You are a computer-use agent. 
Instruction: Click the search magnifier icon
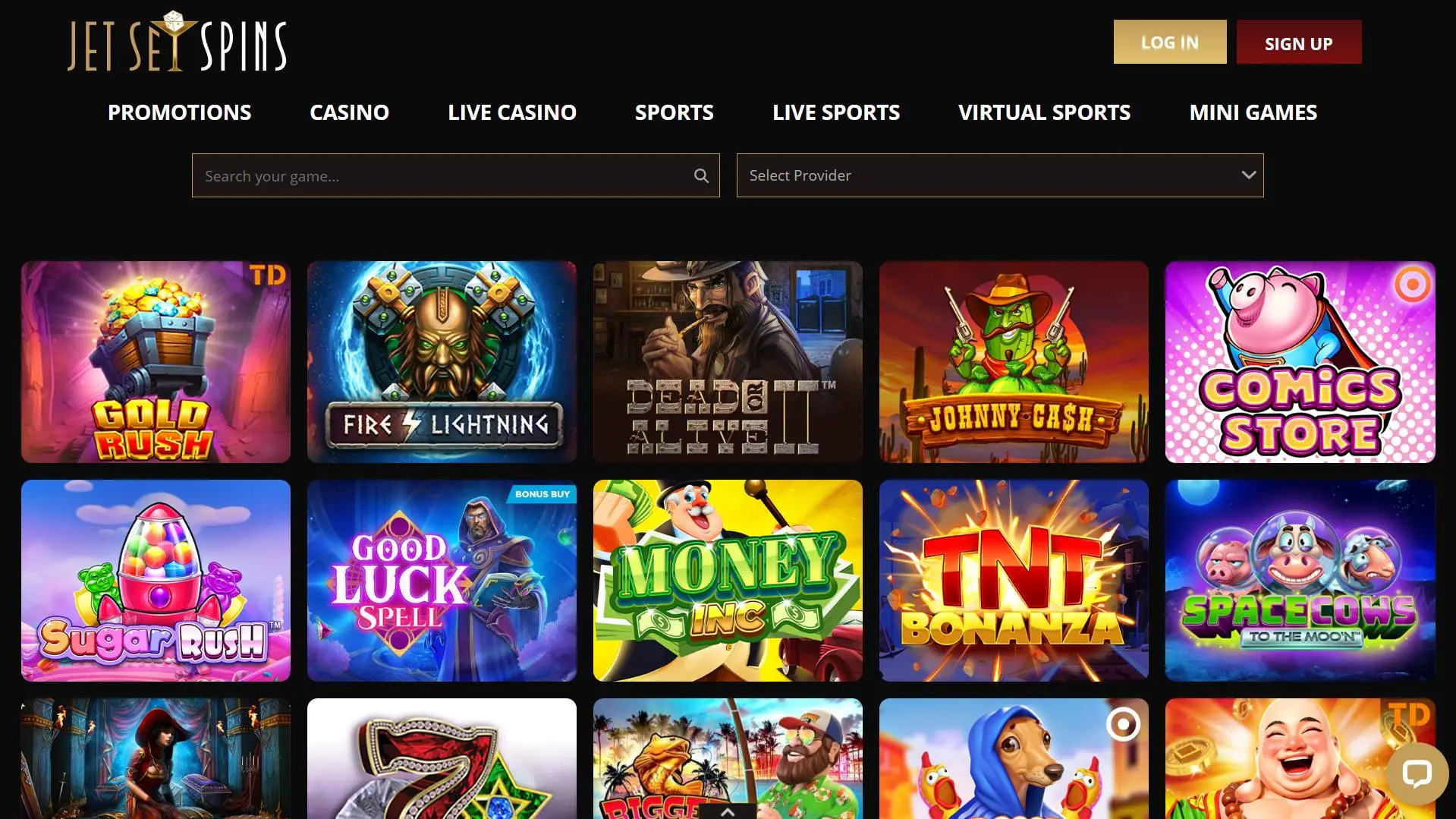pyautogui.click(x=701, y=176)
